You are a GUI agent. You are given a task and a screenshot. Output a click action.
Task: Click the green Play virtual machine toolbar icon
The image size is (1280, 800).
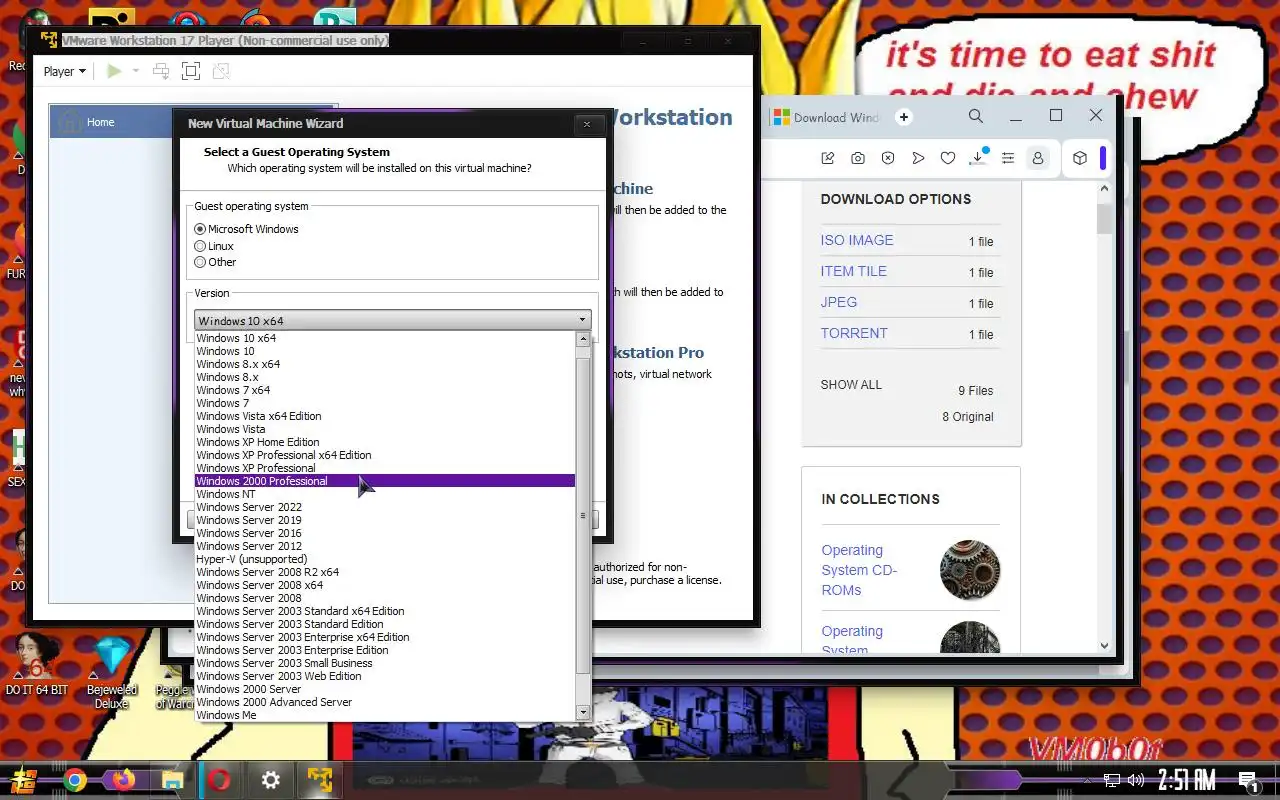(114, 71)
